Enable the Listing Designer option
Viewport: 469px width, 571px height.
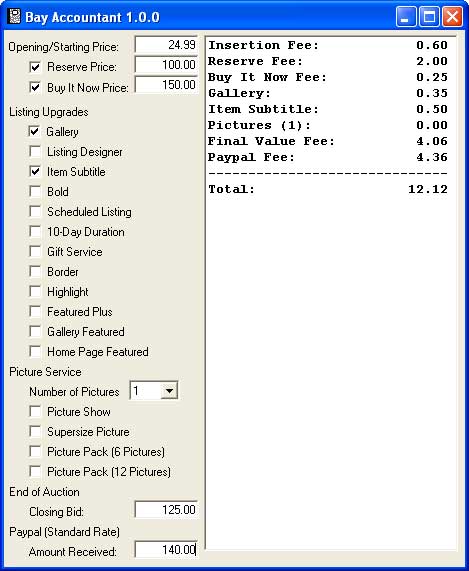pyautogui.click(x=35, y=151)
